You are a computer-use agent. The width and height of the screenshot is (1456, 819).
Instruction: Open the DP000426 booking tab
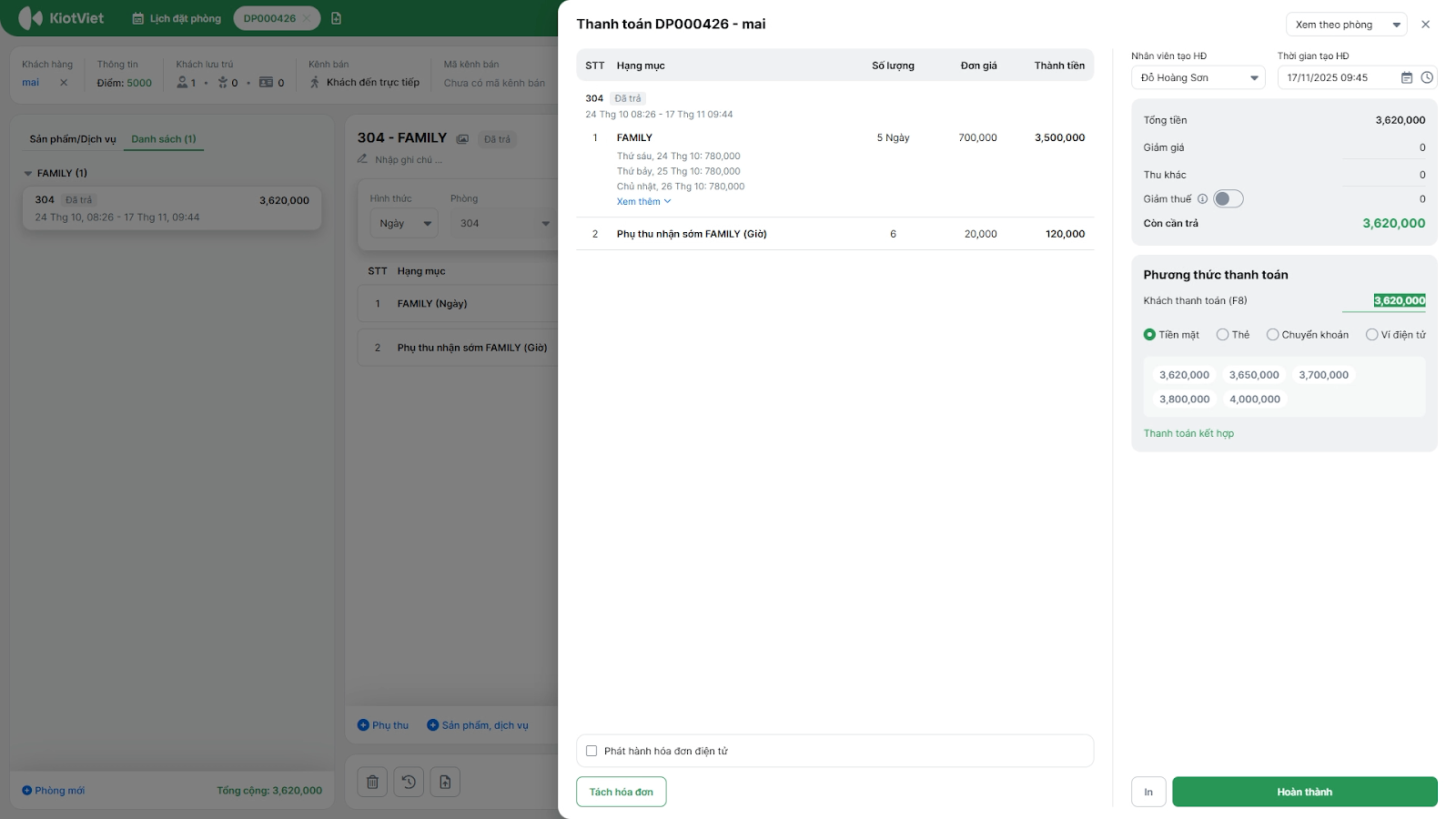[x=269, y=18]
